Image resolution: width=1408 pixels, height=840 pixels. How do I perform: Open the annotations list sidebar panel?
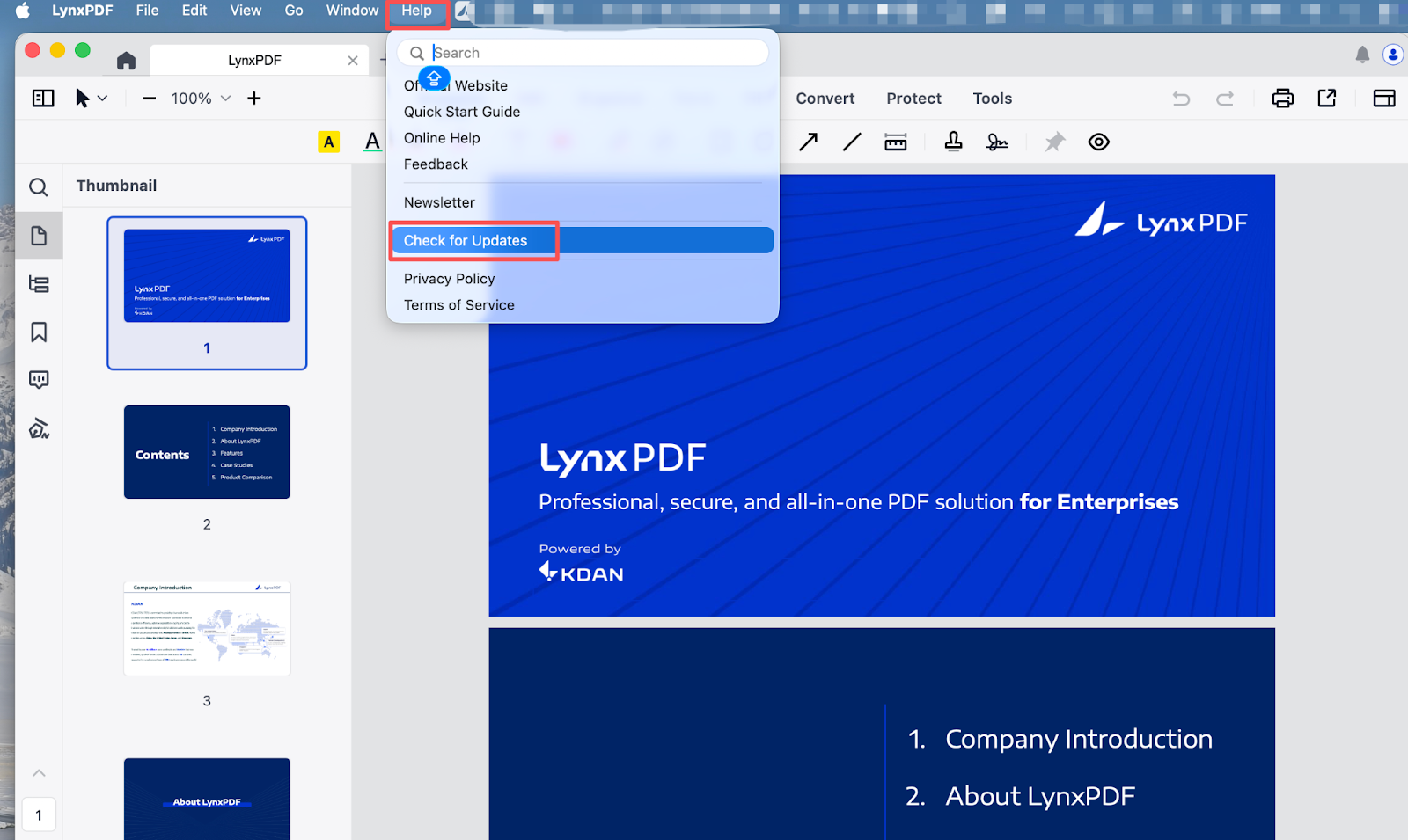(x=39, y=380)
